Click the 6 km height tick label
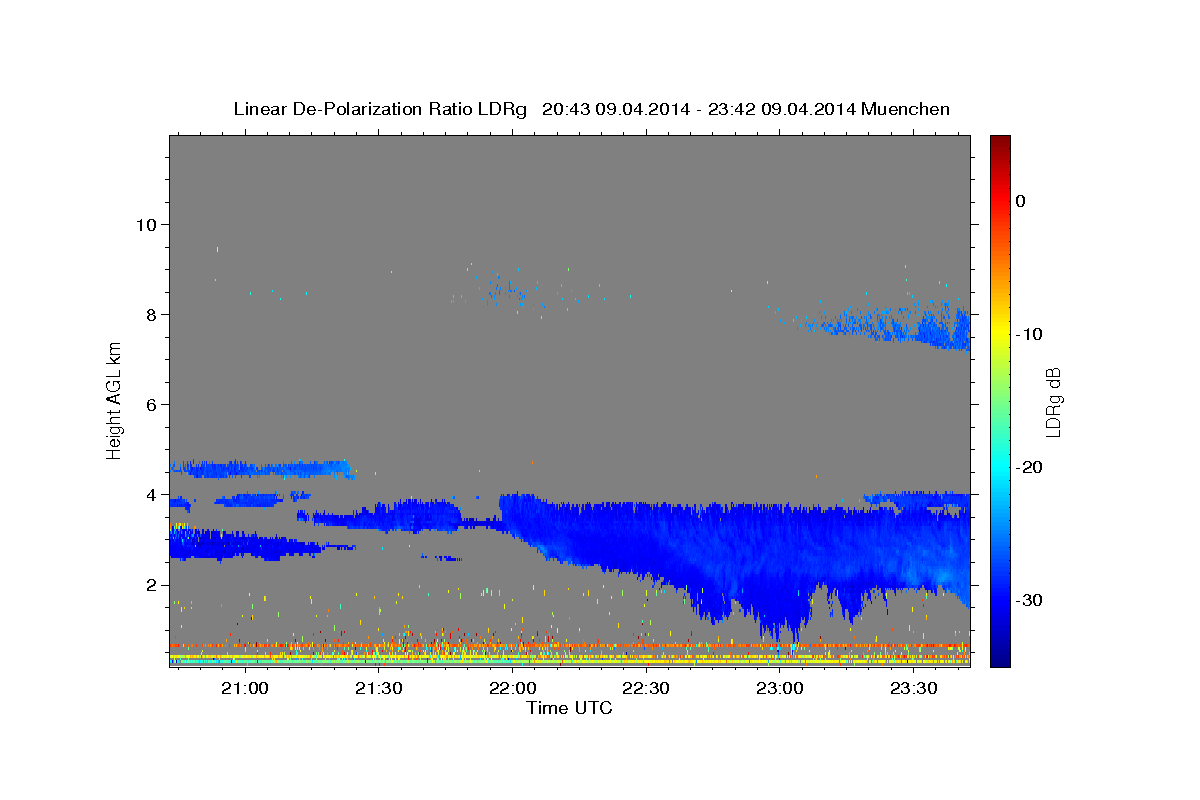This screenshot has height=800, width=1200. (154, 404)
